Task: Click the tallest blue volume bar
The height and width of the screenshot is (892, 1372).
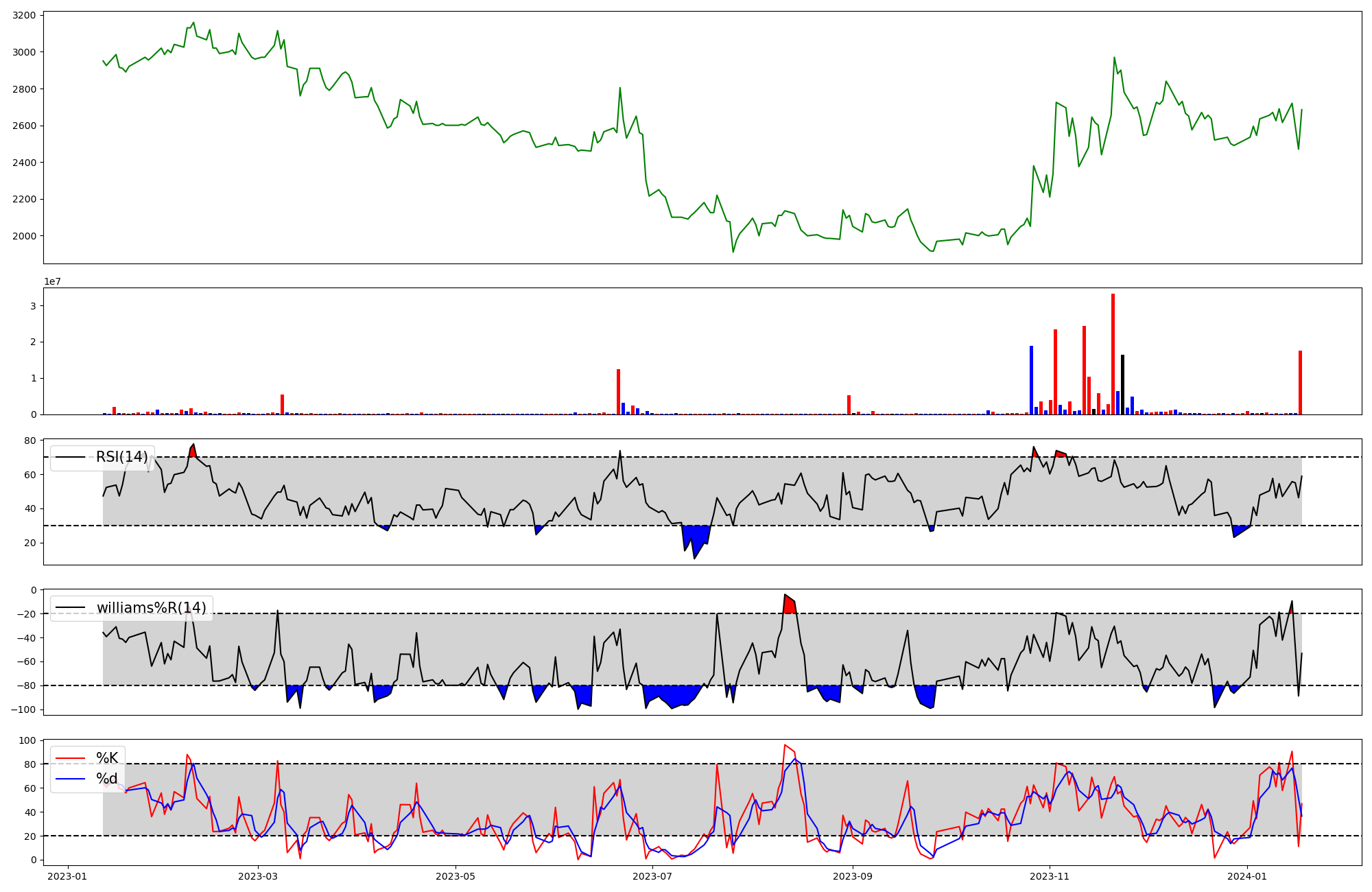Action: click(x=1031, y=379)
